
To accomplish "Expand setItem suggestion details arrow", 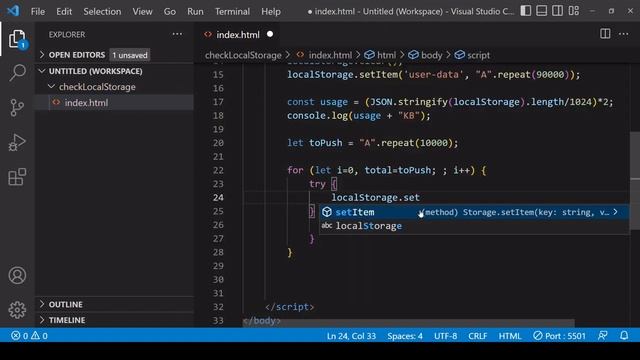I will (615, 212).
